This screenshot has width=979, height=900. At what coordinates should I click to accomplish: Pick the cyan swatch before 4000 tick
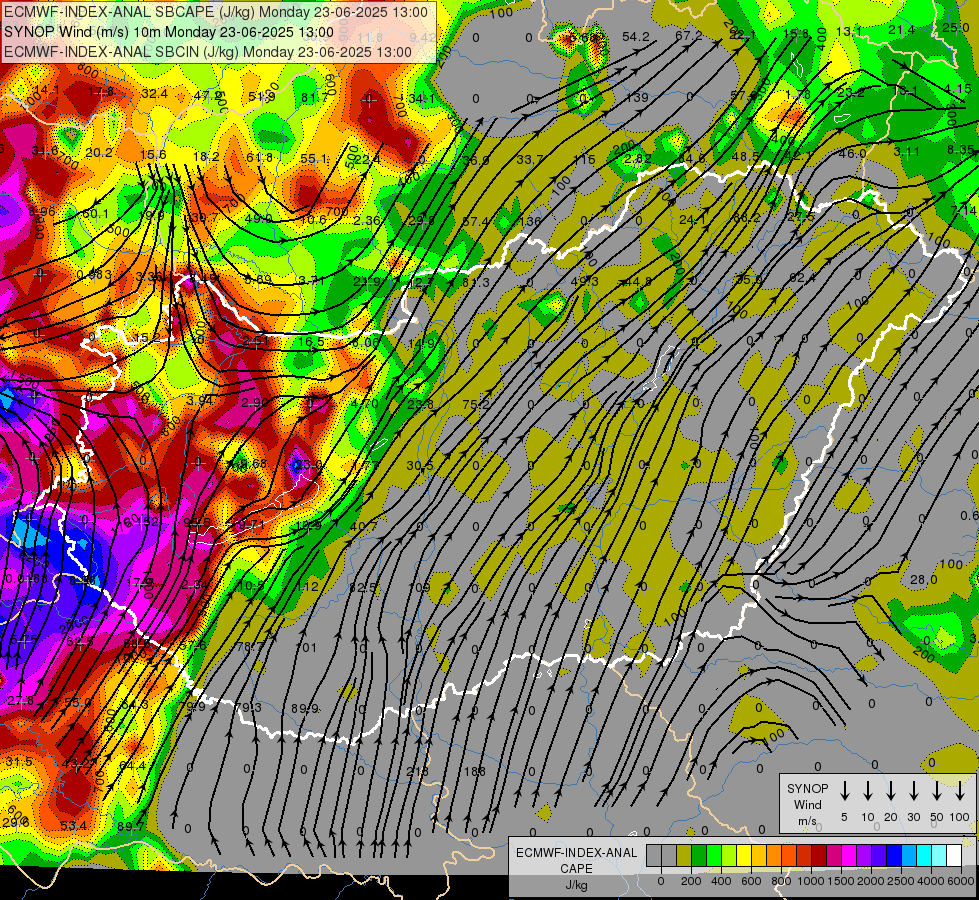(x=925, y=856)
